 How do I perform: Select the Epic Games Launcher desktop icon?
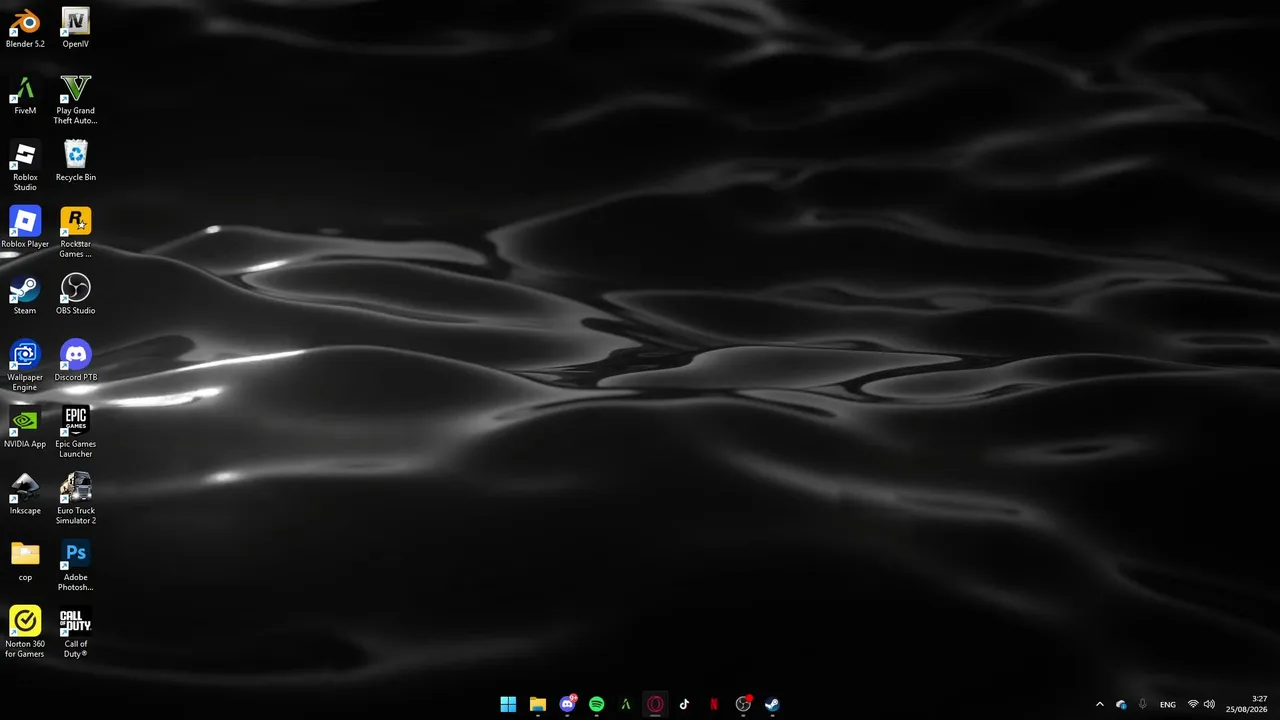76,433
